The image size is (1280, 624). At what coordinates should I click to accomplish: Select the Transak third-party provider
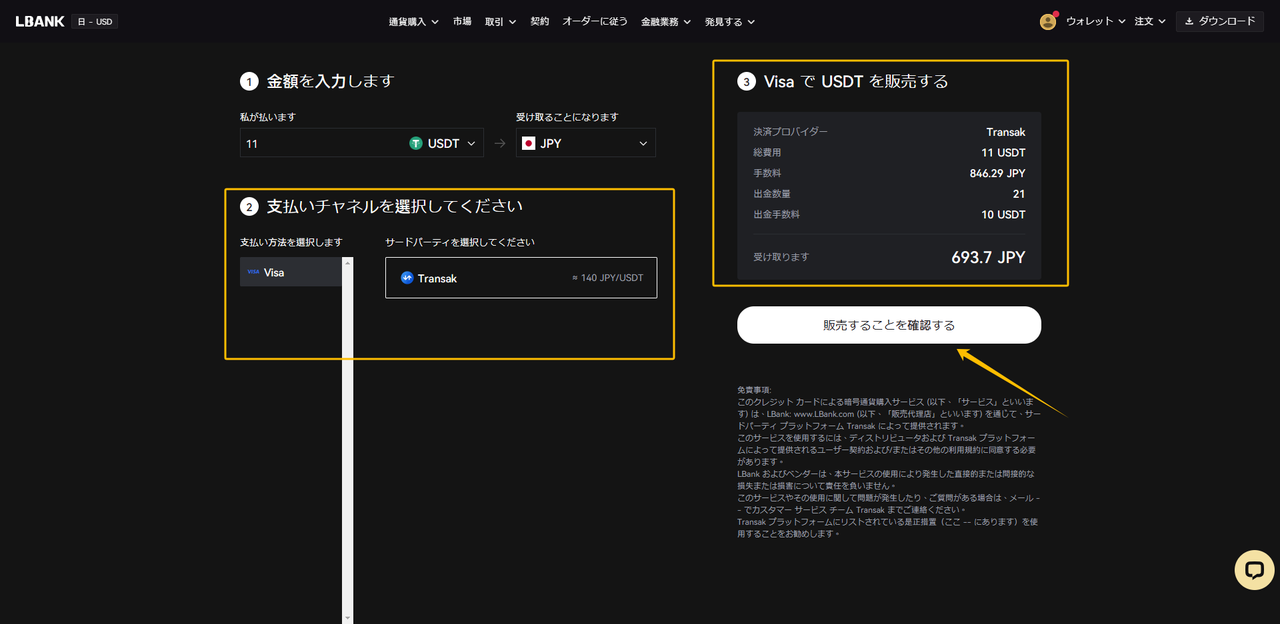click(521, 278)
